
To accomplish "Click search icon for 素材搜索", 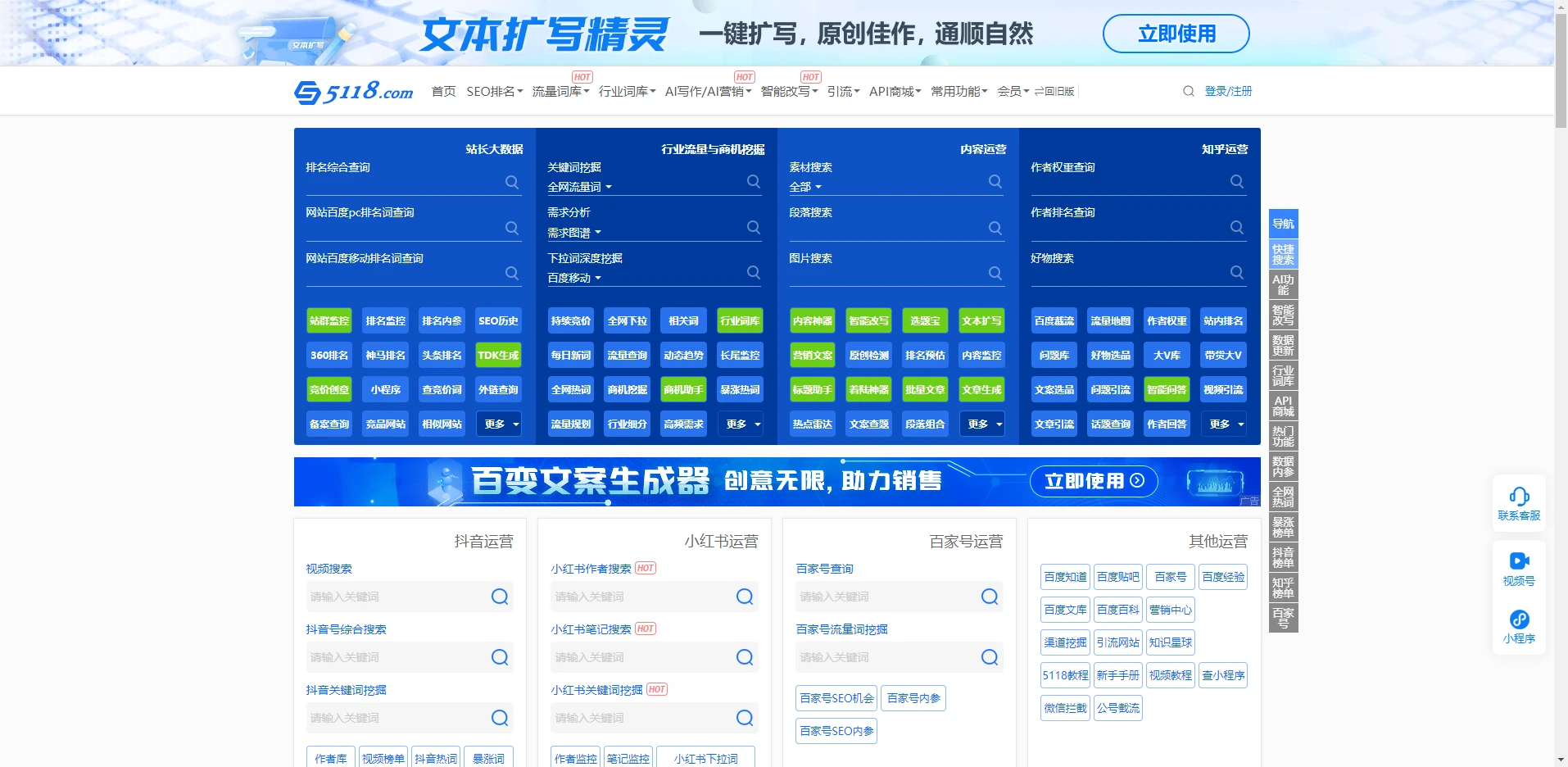I will [x=995, y=182].
